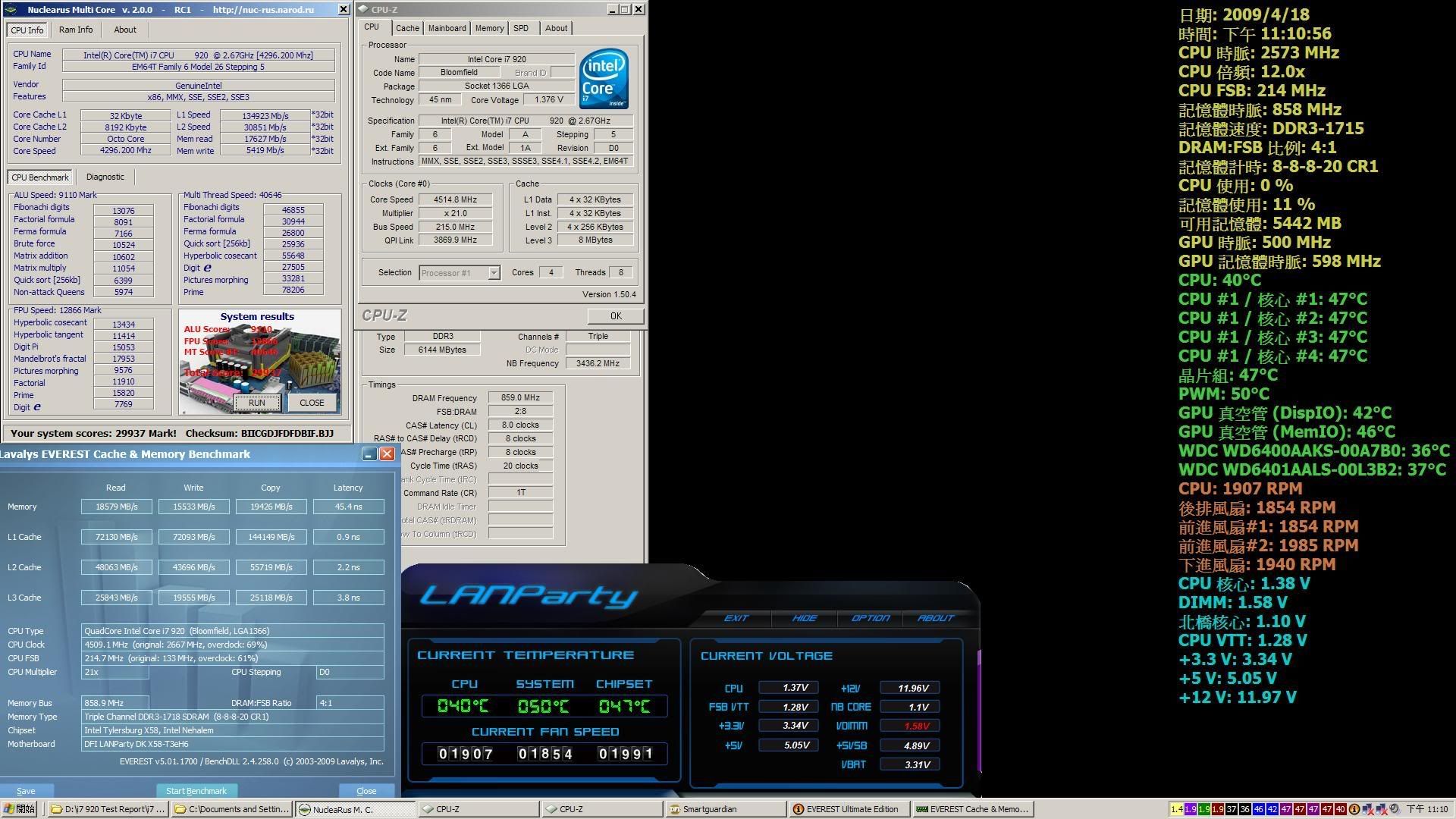Click the dark red 40 tray temperature icon

1340,809
